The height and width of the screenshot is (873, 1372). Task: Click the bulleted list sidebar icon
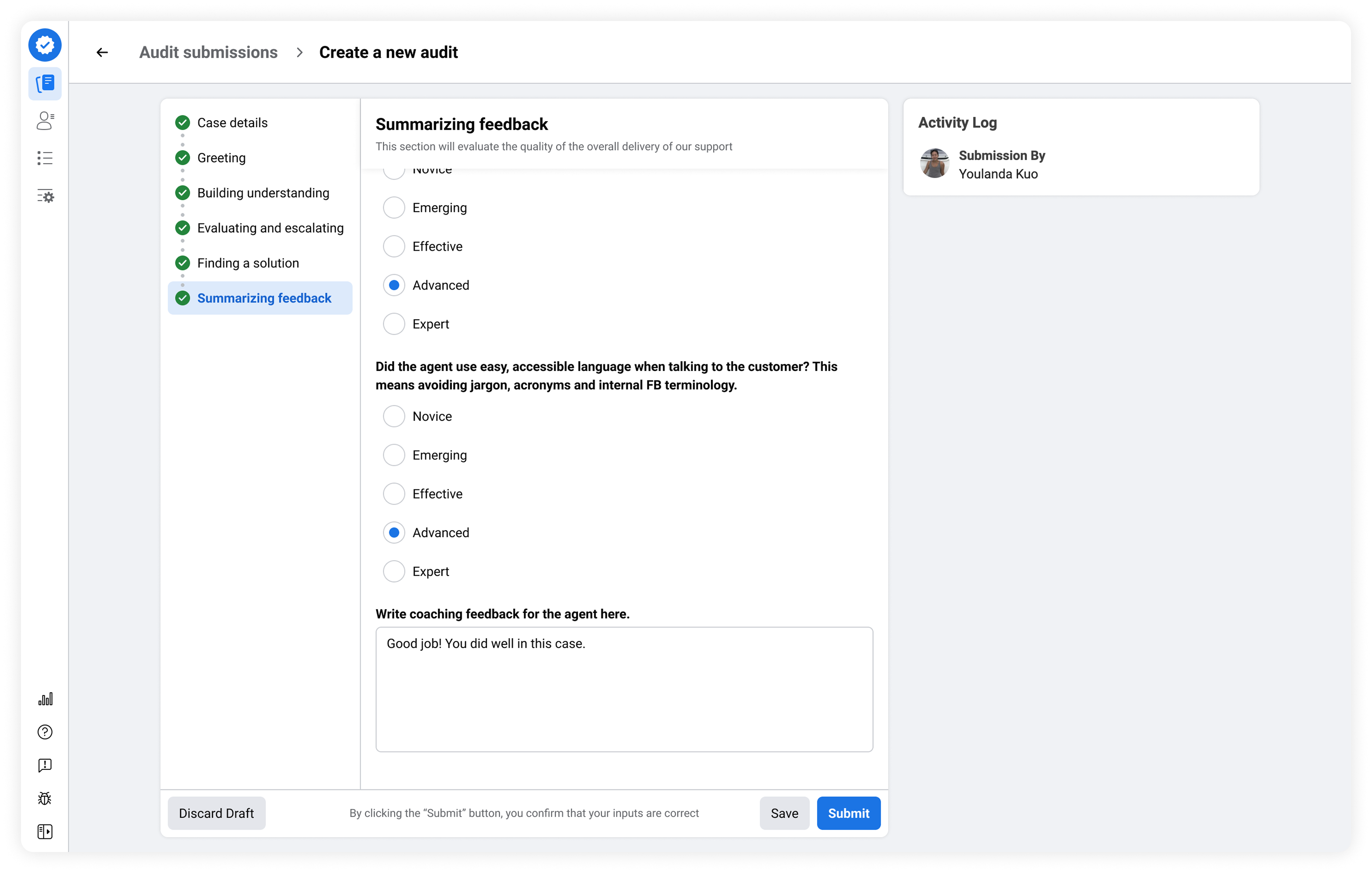(x=45, y=158)
